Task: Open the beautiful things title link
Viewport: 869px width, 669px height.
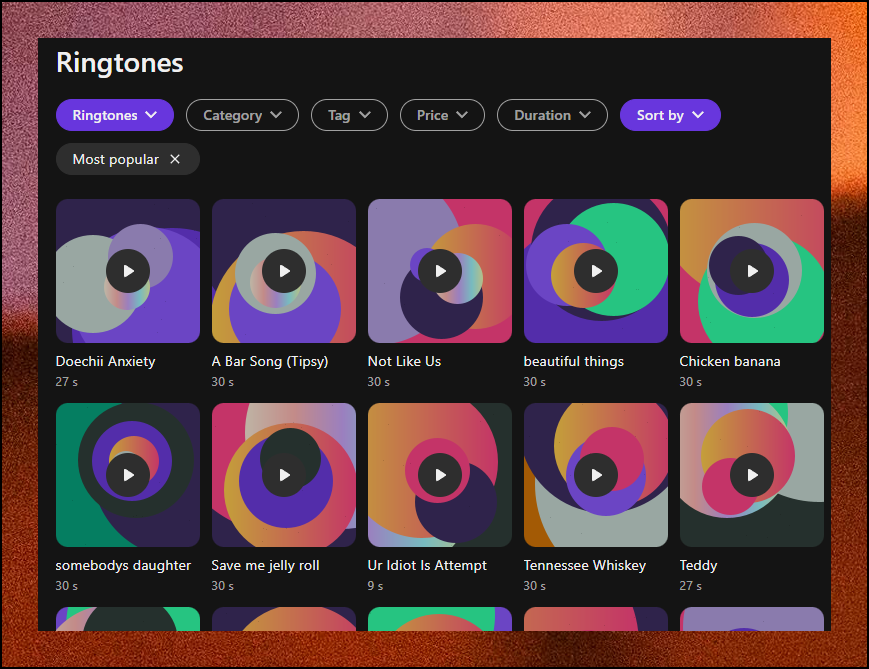Action: point(574,361)
